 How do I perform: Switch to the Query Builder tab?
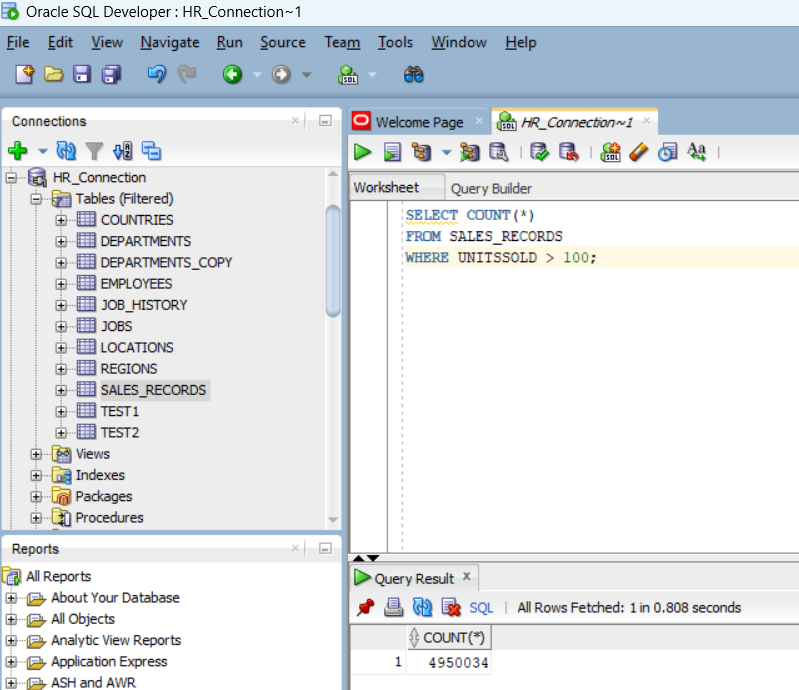click(491, 189)
